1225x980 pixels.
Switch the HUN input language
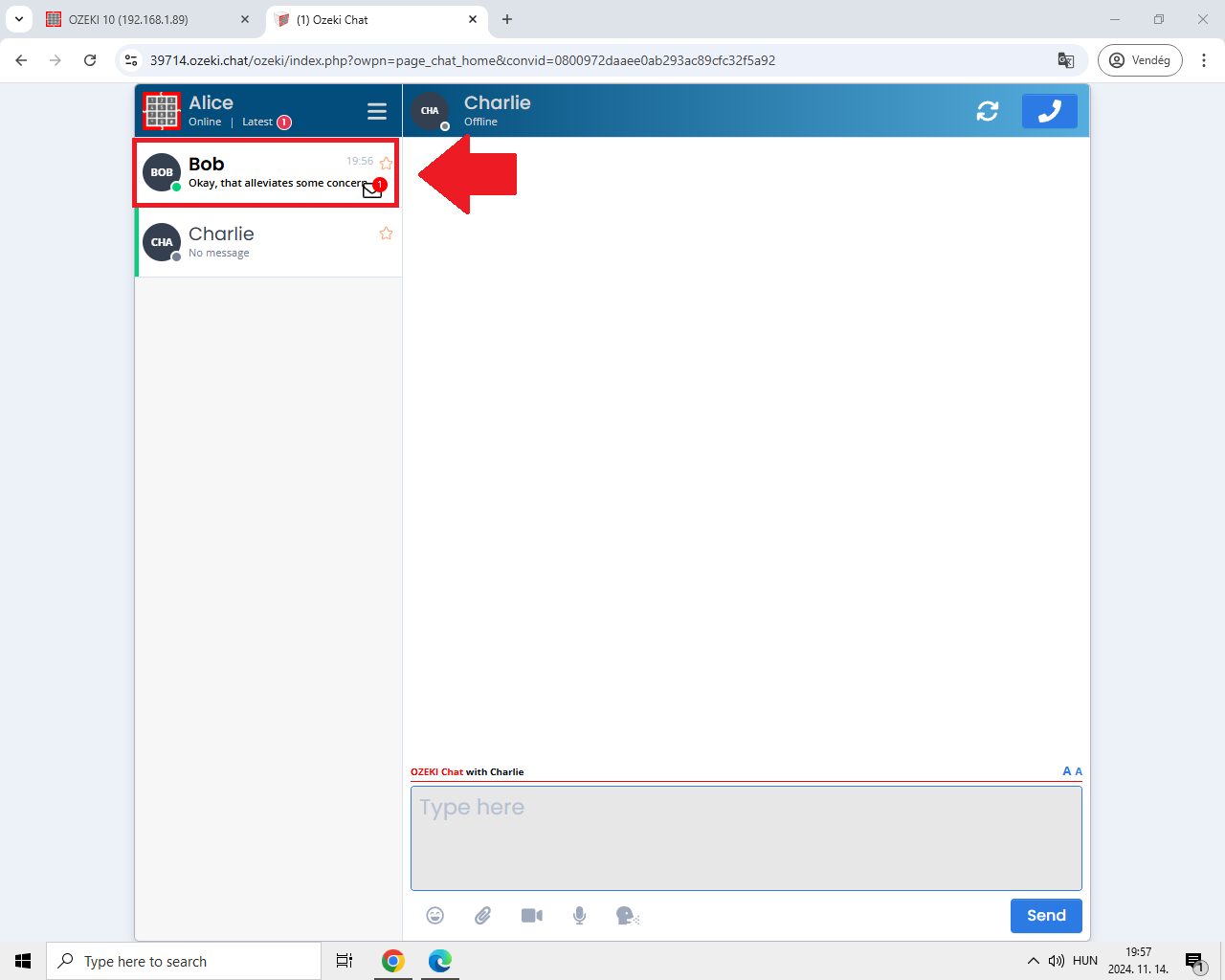(1085, 961)
